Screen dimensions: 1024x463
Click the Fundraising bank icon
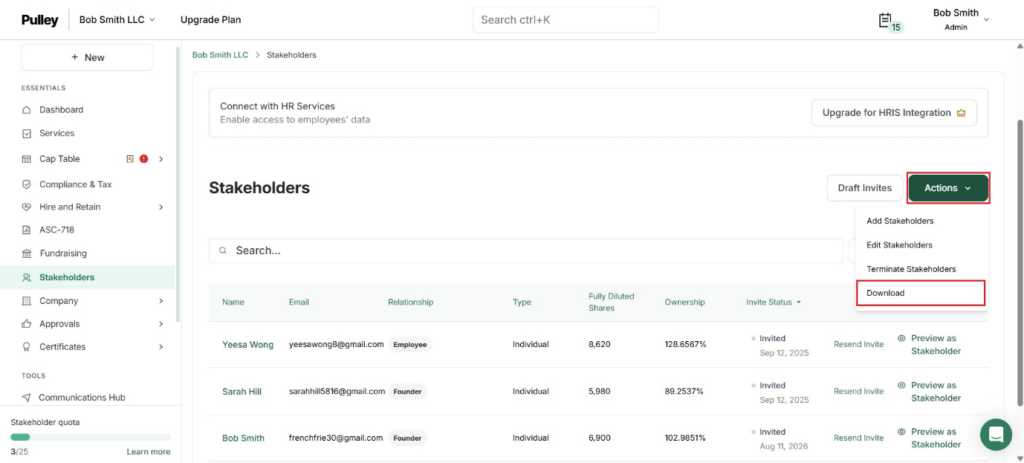coord(26,253)
